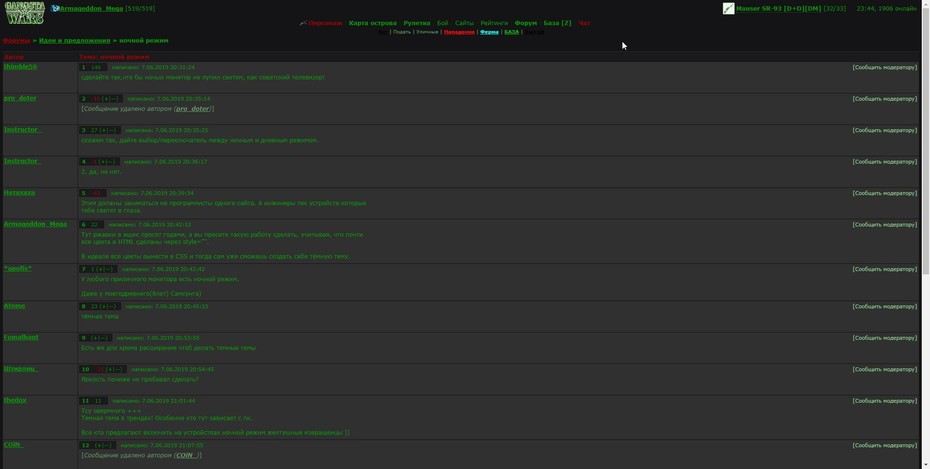Go to Идеи и предложения breadcrumb
Viewport: 930px width, 469px height.
(x=75, y=41)
